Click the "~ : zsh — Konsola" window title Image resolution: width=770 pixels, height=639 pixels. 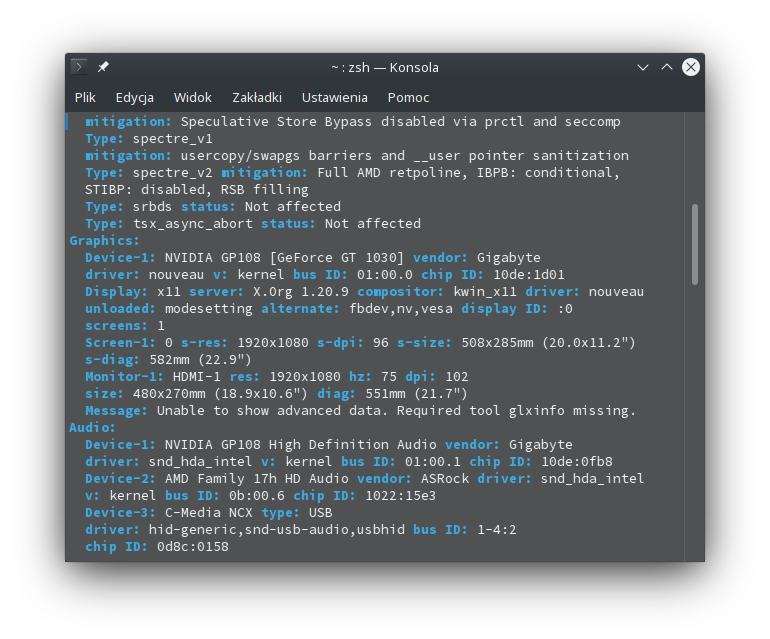pyautogui.click(x=384, y=67)
